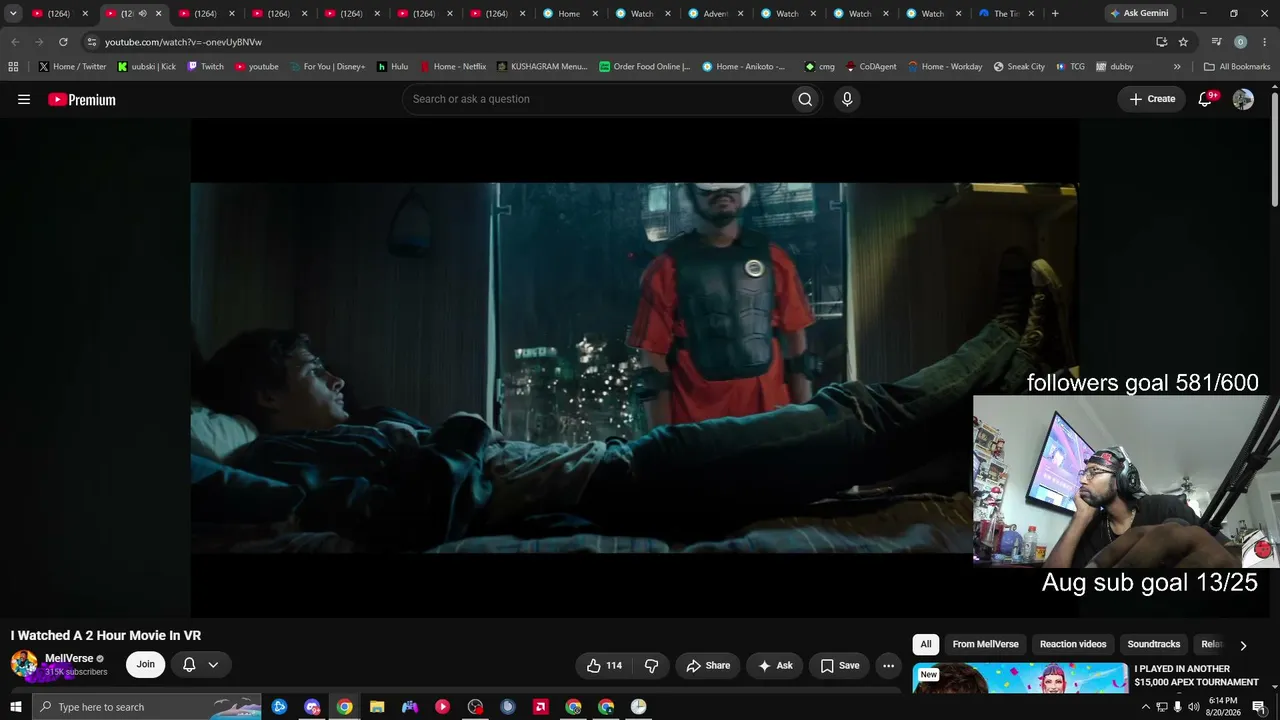Viewport: 1280px width, 720px height.
Task: Open the clock app in taskbar
Action: click(x=638, y=707)
